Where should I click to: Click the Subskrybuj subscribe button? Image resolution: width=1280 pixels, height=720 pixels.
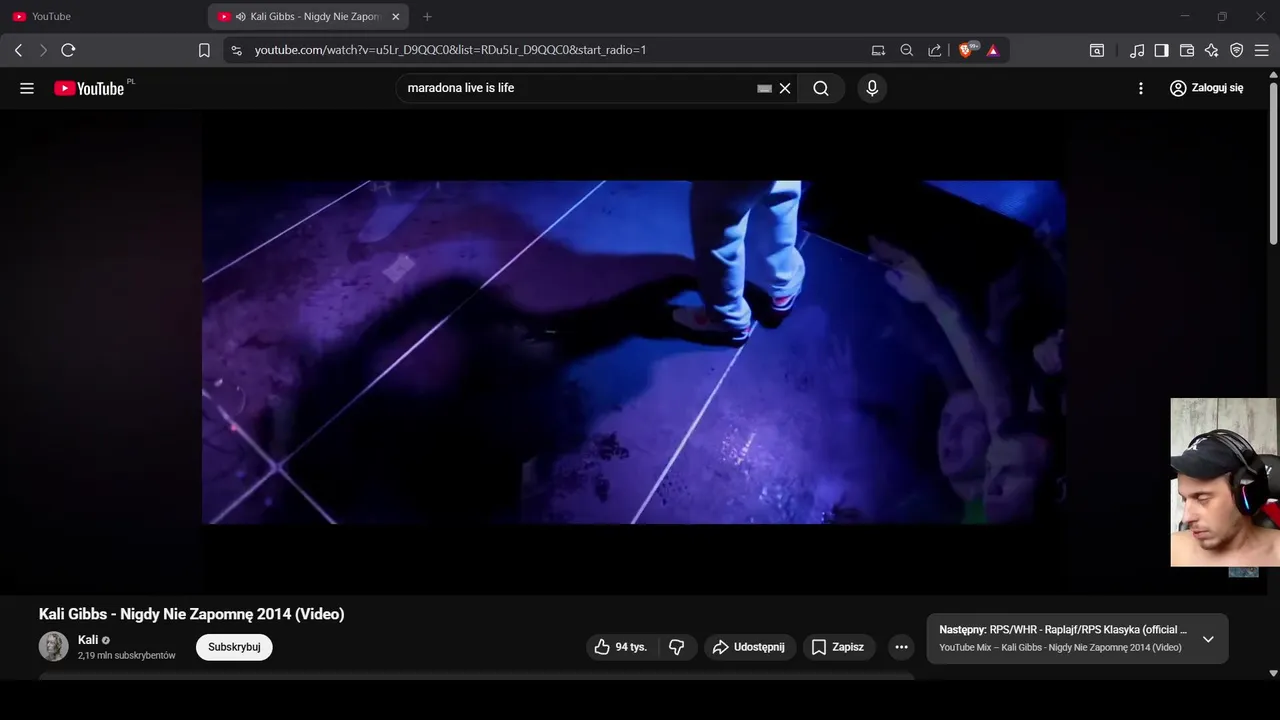(x=234, y=647)
